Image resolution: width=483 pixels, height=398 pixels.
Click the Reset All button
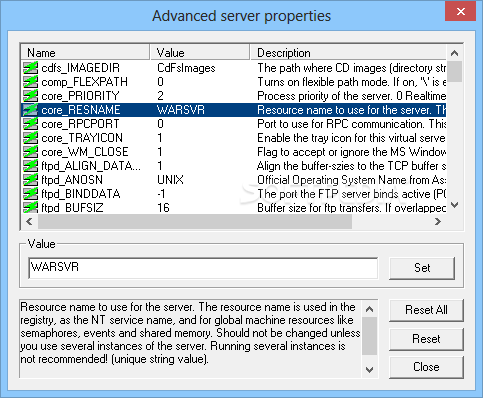(x=426, y=310)
